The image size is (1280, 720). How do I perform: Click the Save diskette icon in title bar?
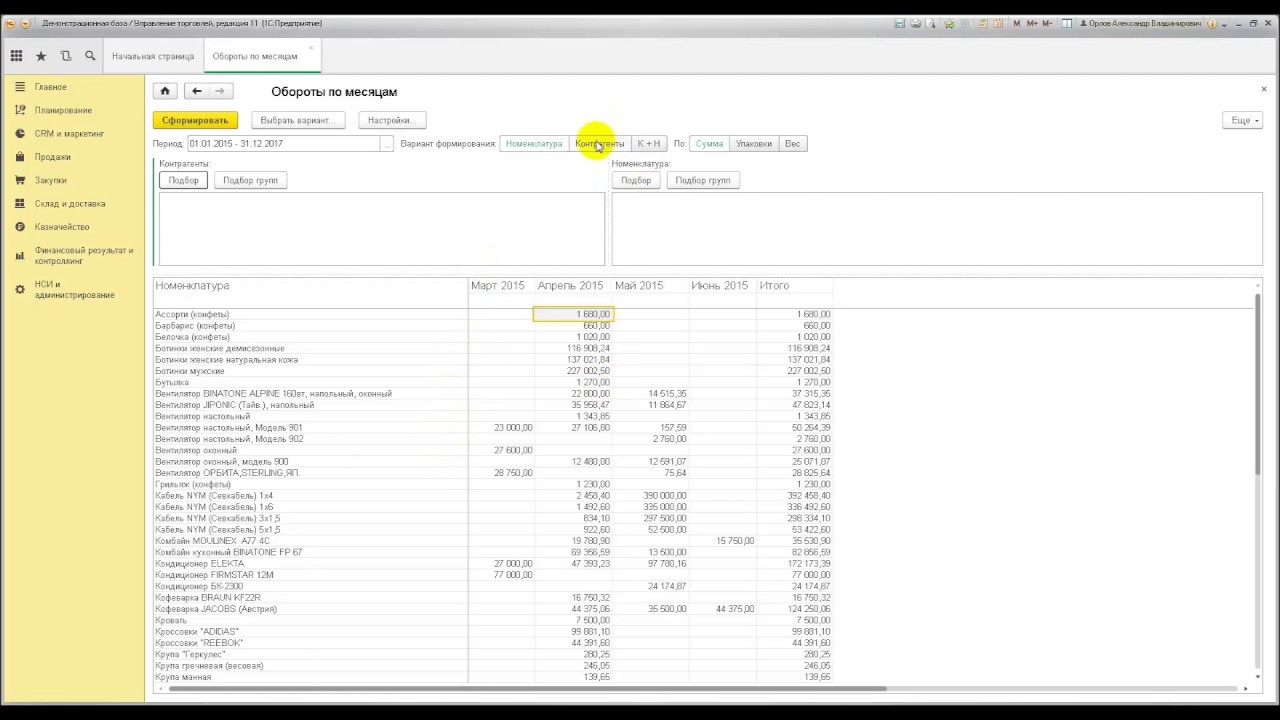tap(900, 23)
